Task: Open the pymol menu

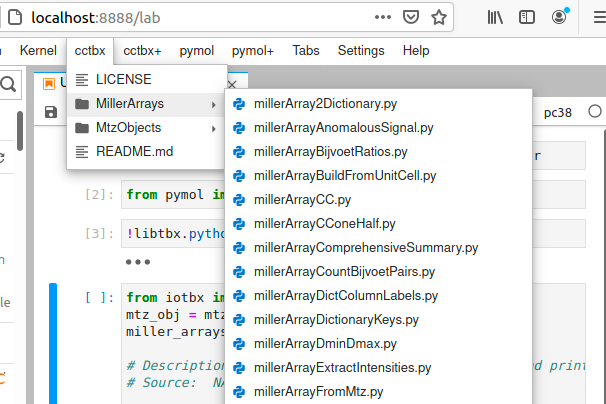Action: click(197, 51)
